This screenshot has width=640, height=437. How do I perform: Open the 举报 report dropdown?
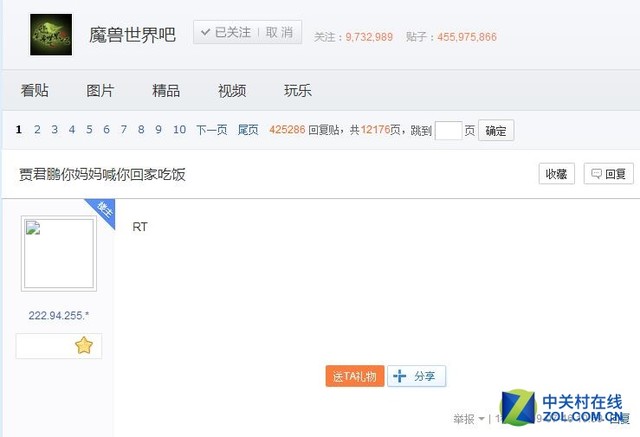[x=469, y=419]
